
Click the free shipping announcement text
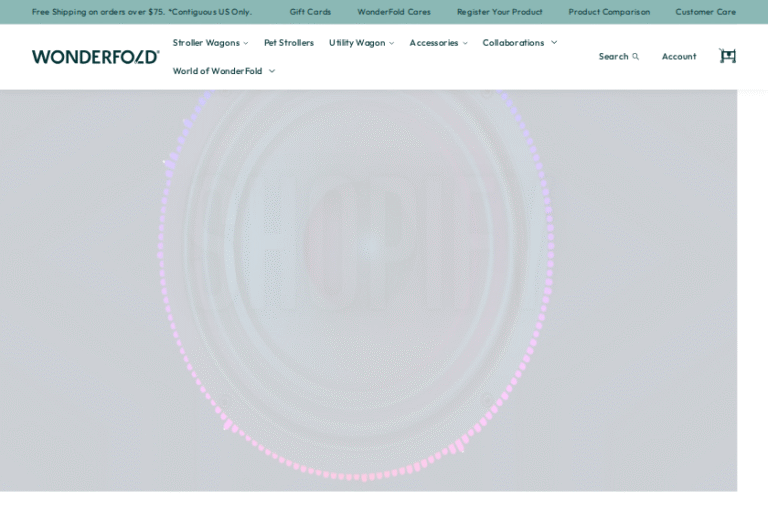[141, 12]
